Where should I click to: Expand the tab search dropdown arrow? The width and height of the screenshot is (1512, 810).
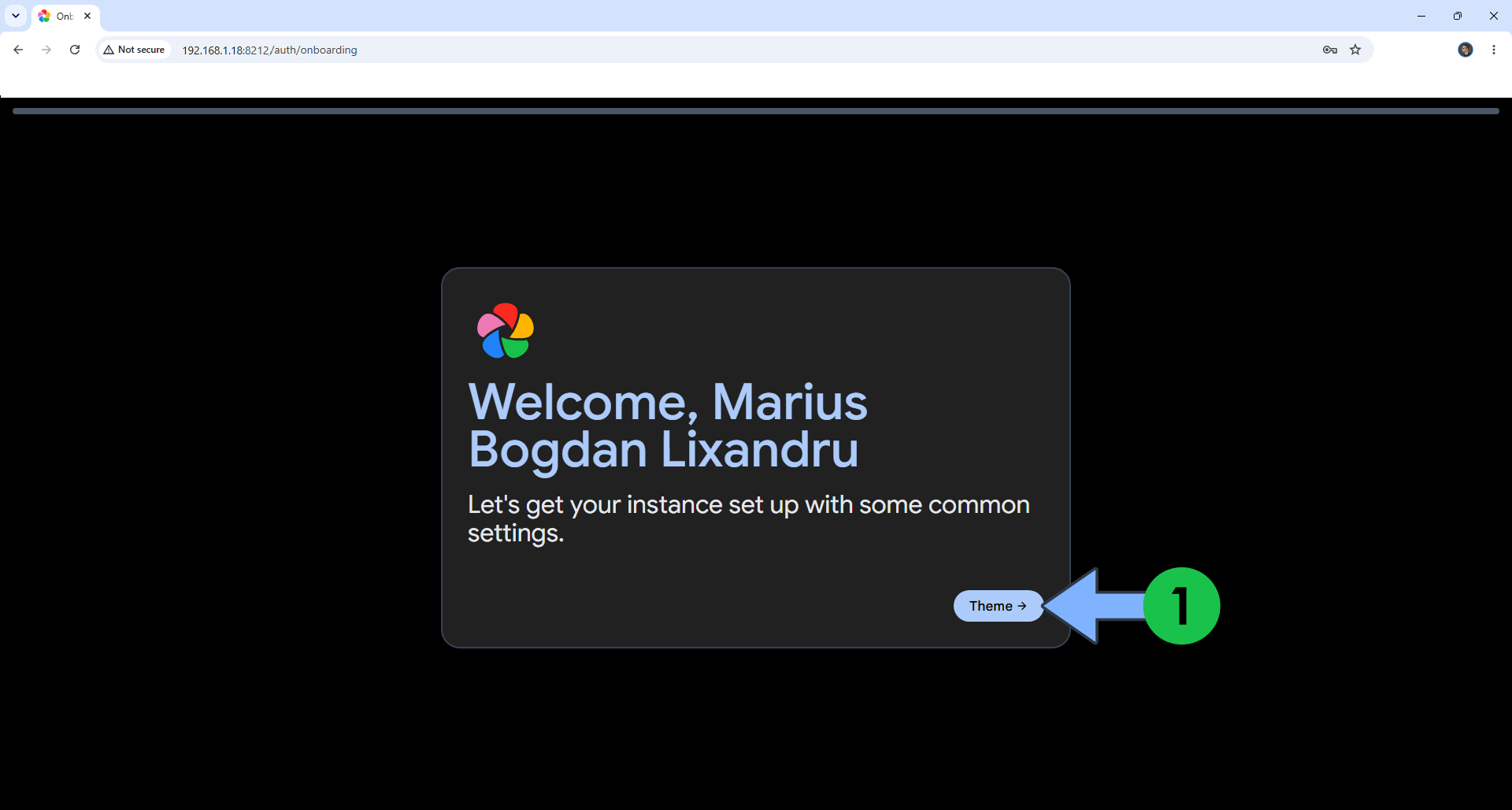[x=16, y=16]
